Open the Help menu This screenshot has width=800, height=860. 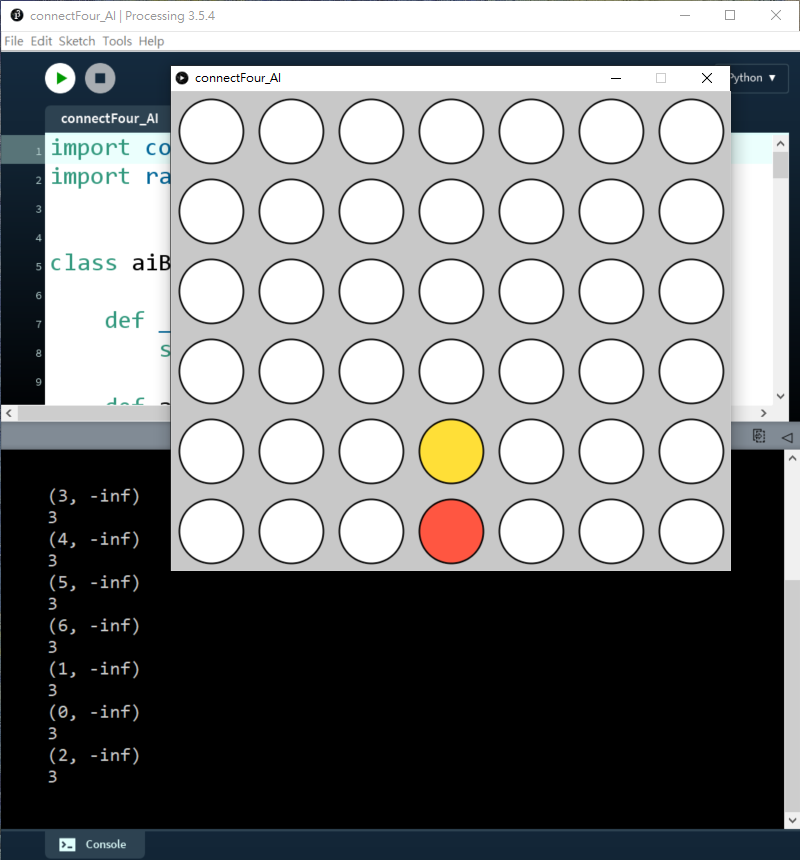151,41
